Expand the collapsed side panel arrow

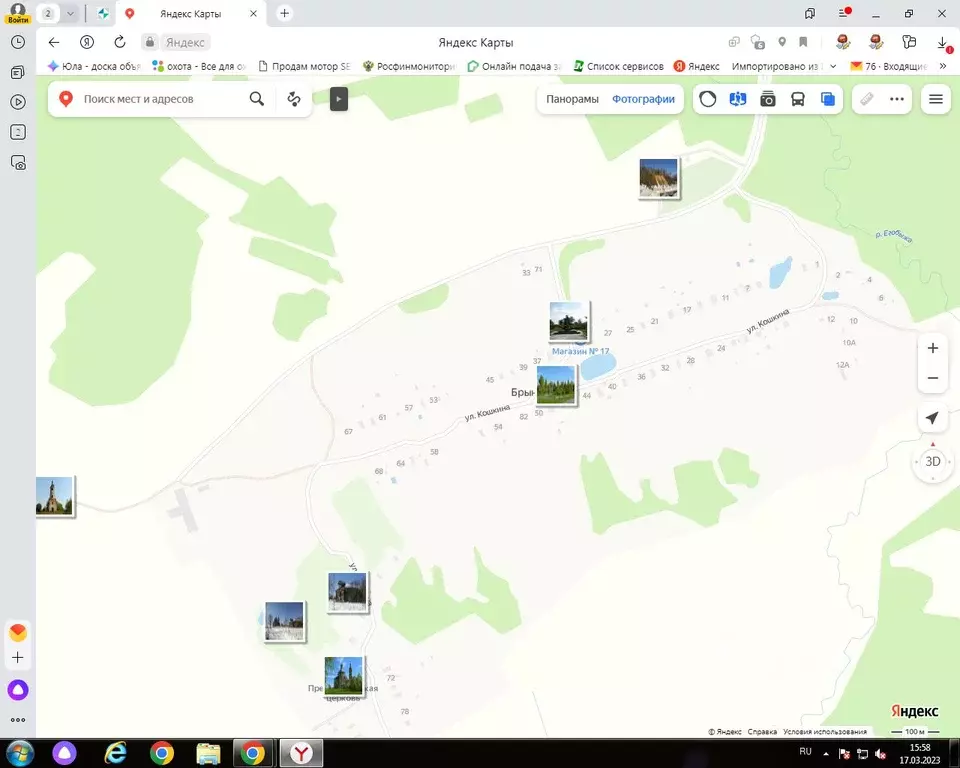(339, 99)
